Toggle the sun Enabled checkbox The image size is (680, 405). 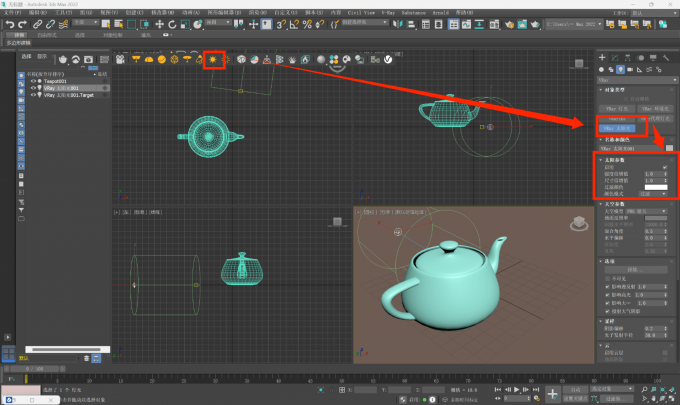click(x=665, y=167)
